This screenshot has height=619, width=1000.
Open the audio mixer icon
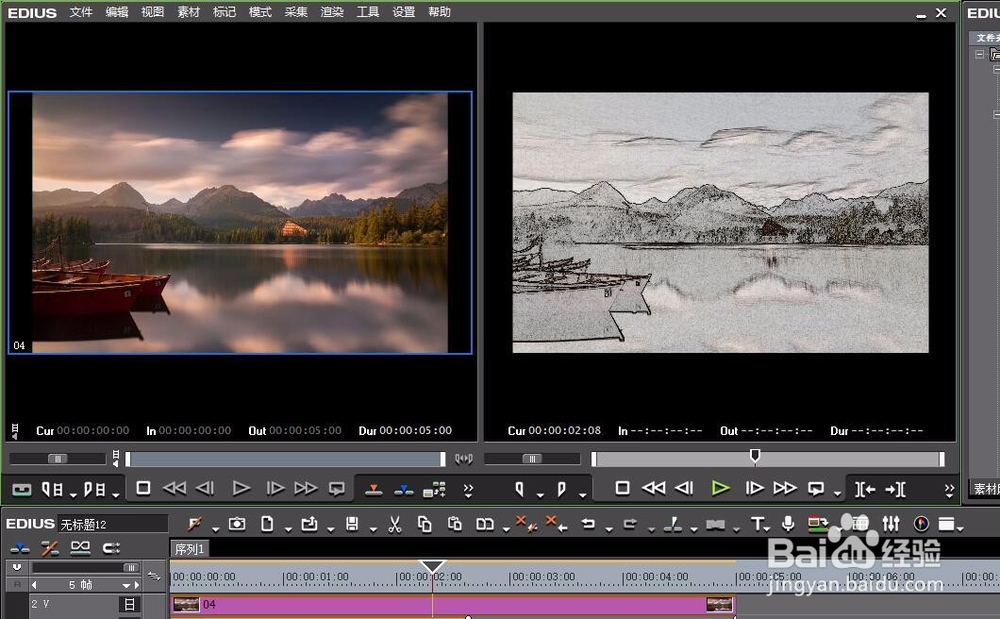tap(891, 524)
